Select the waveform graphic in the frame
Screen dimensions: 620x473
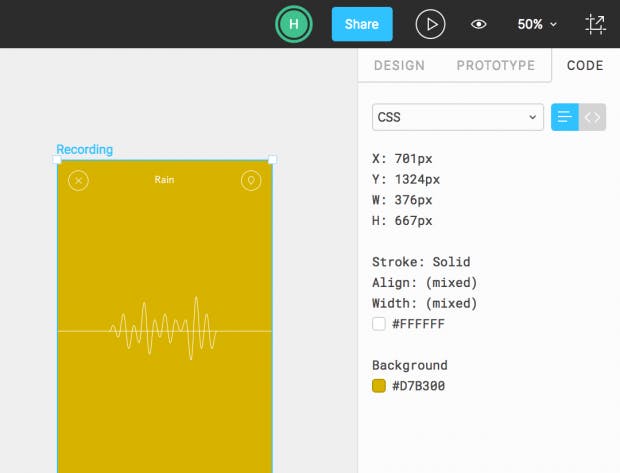(x=163, y=328)
